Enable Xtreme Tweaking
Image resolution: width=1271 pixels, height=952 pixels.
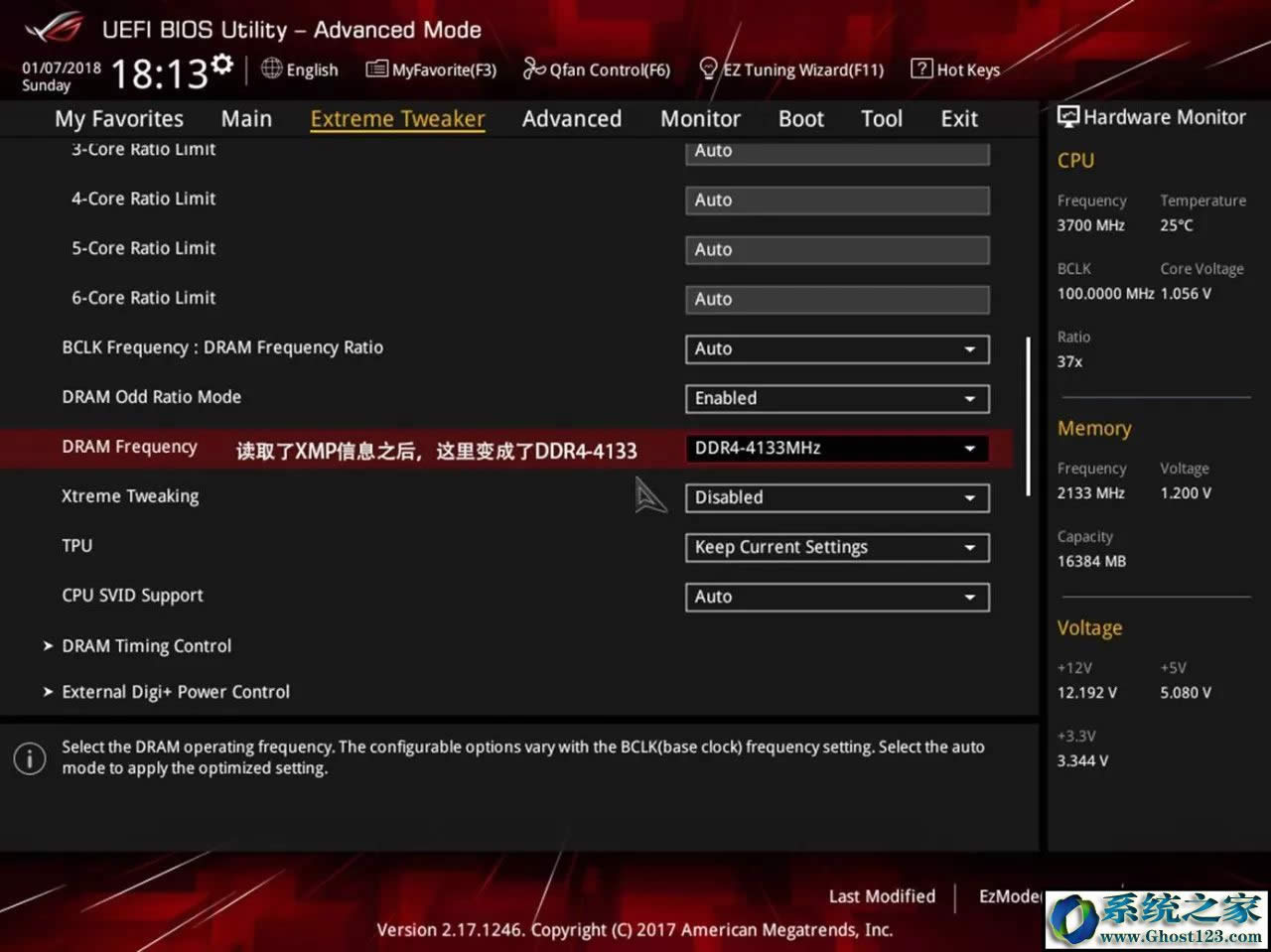click(836, 497)
